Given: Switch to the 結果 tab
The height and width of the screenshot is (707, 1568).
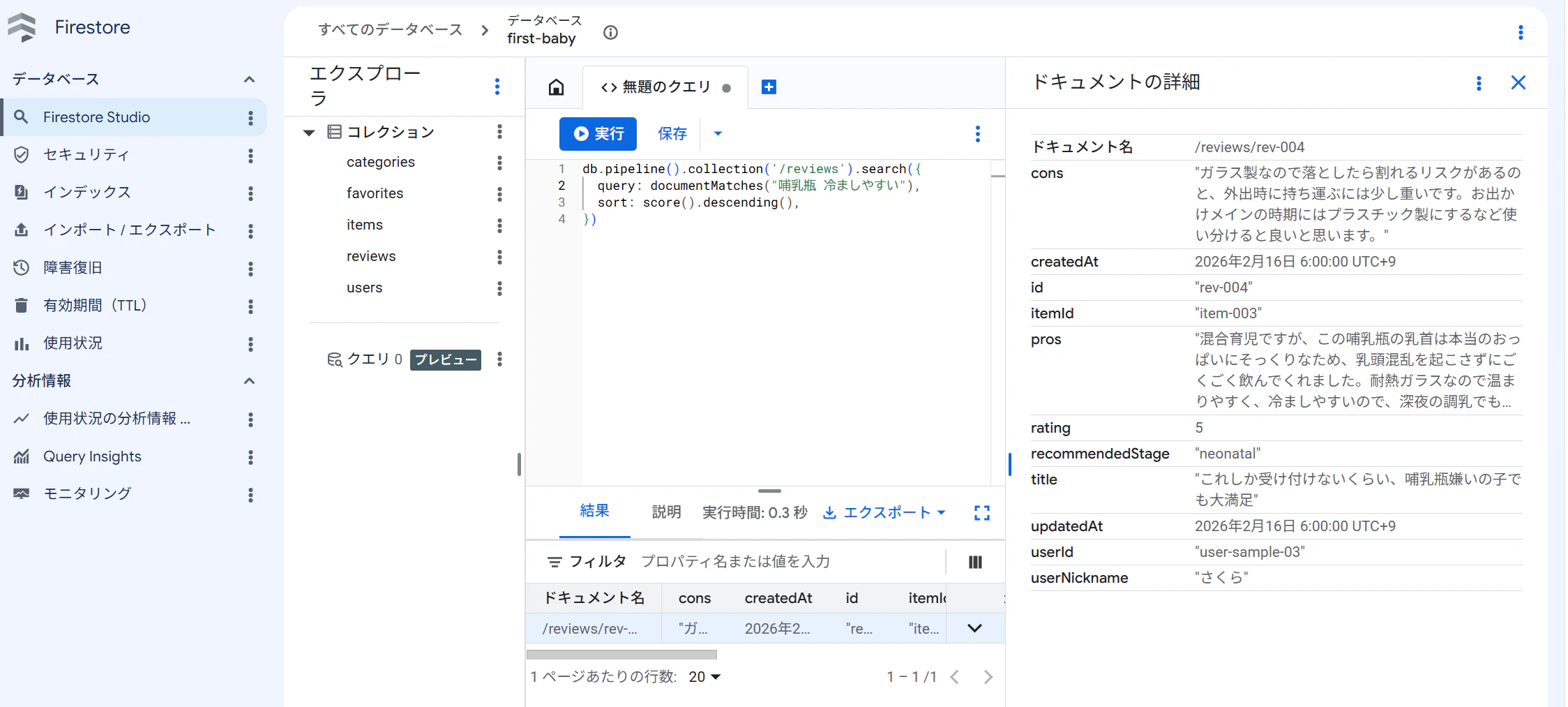Looking at the screenshot, I should [x=594, y=512].
